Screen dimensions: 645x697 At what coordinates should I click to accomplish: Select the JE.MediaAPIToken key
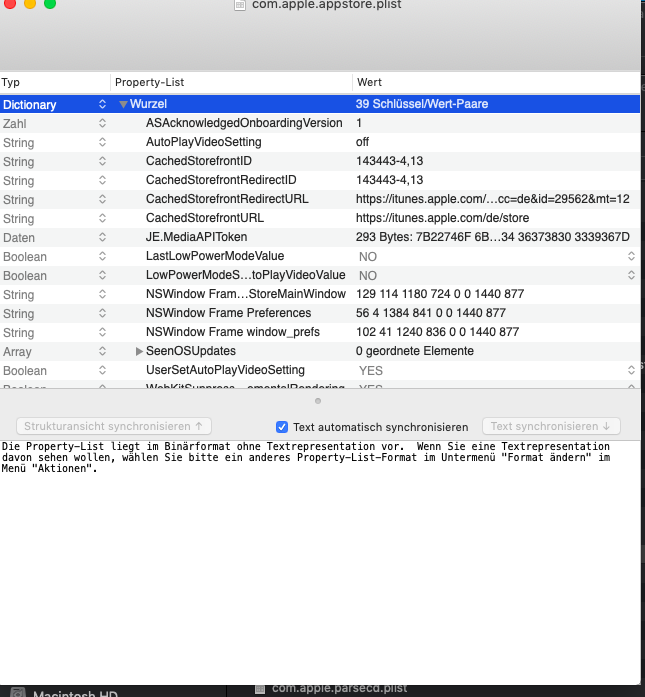[x=196, y=237]
